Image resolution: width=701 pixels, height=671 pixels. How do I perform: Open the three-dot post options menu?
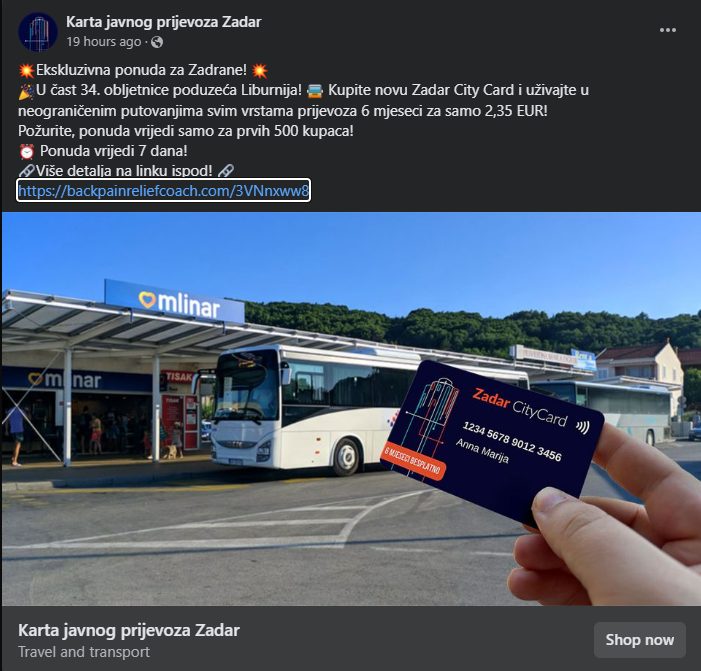tap(667, 30)
